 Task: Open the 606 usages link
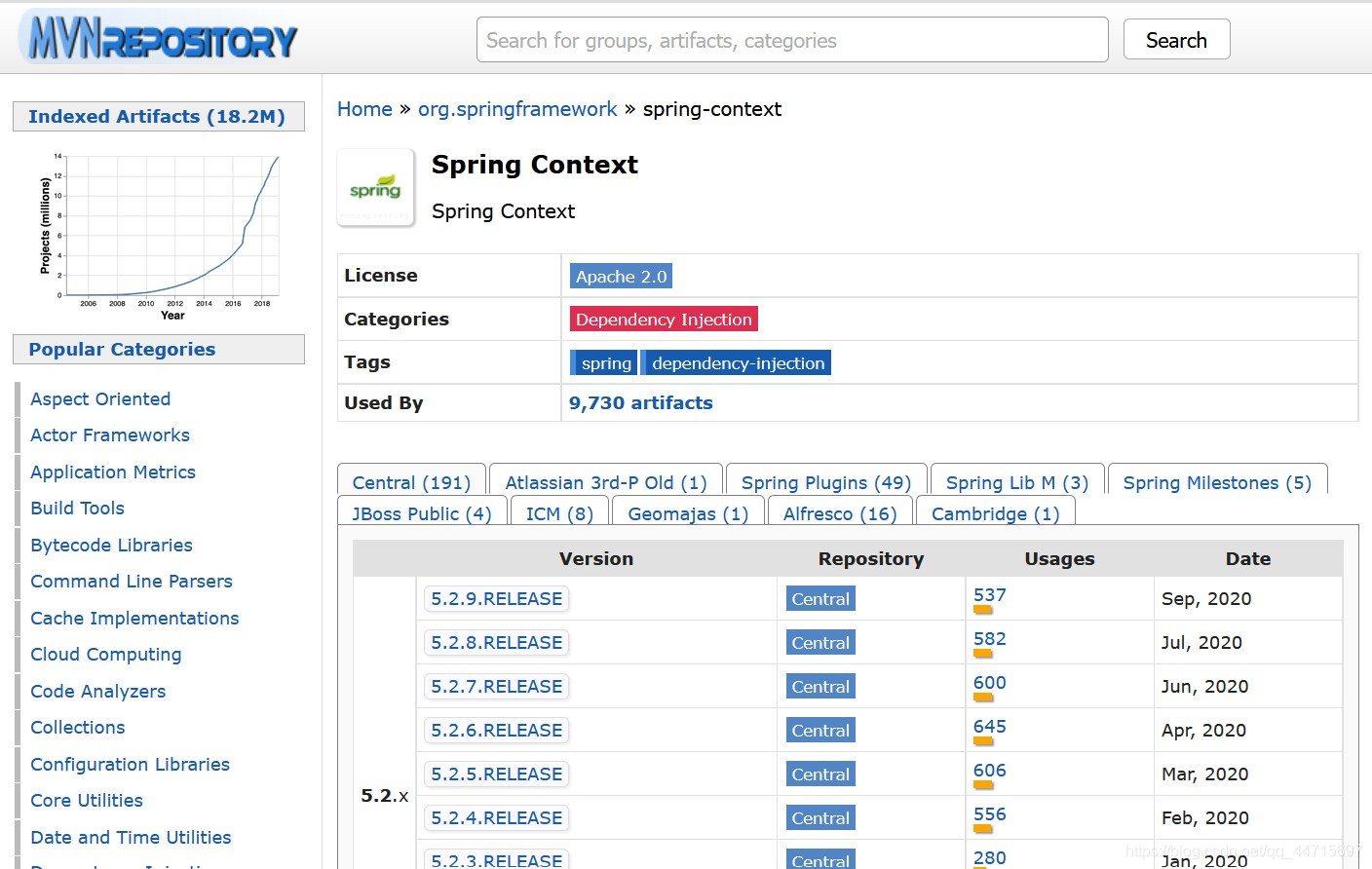click(990, 771)
